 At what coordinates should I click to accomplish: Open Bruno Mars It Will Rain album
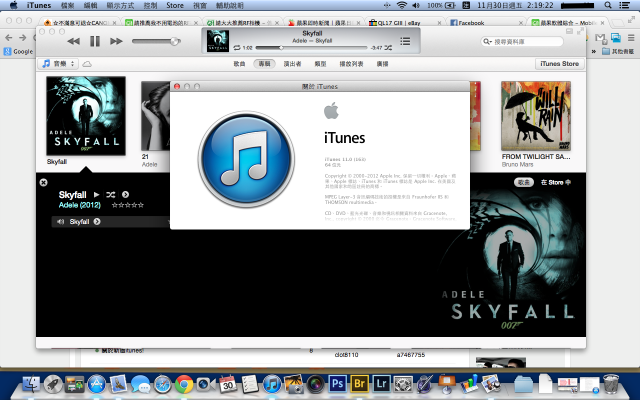point(536,116)
